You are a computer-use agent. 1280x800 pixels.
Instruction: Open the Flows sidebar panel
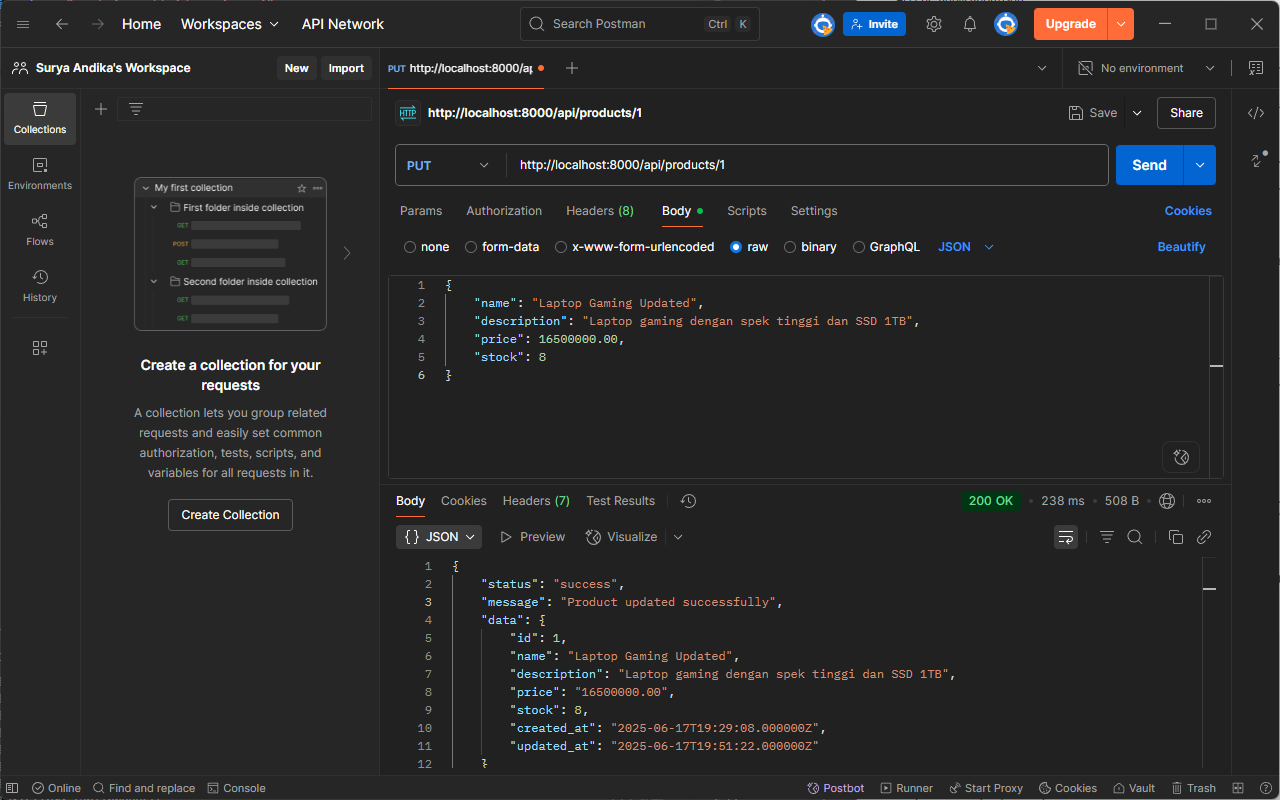[40, 229]
